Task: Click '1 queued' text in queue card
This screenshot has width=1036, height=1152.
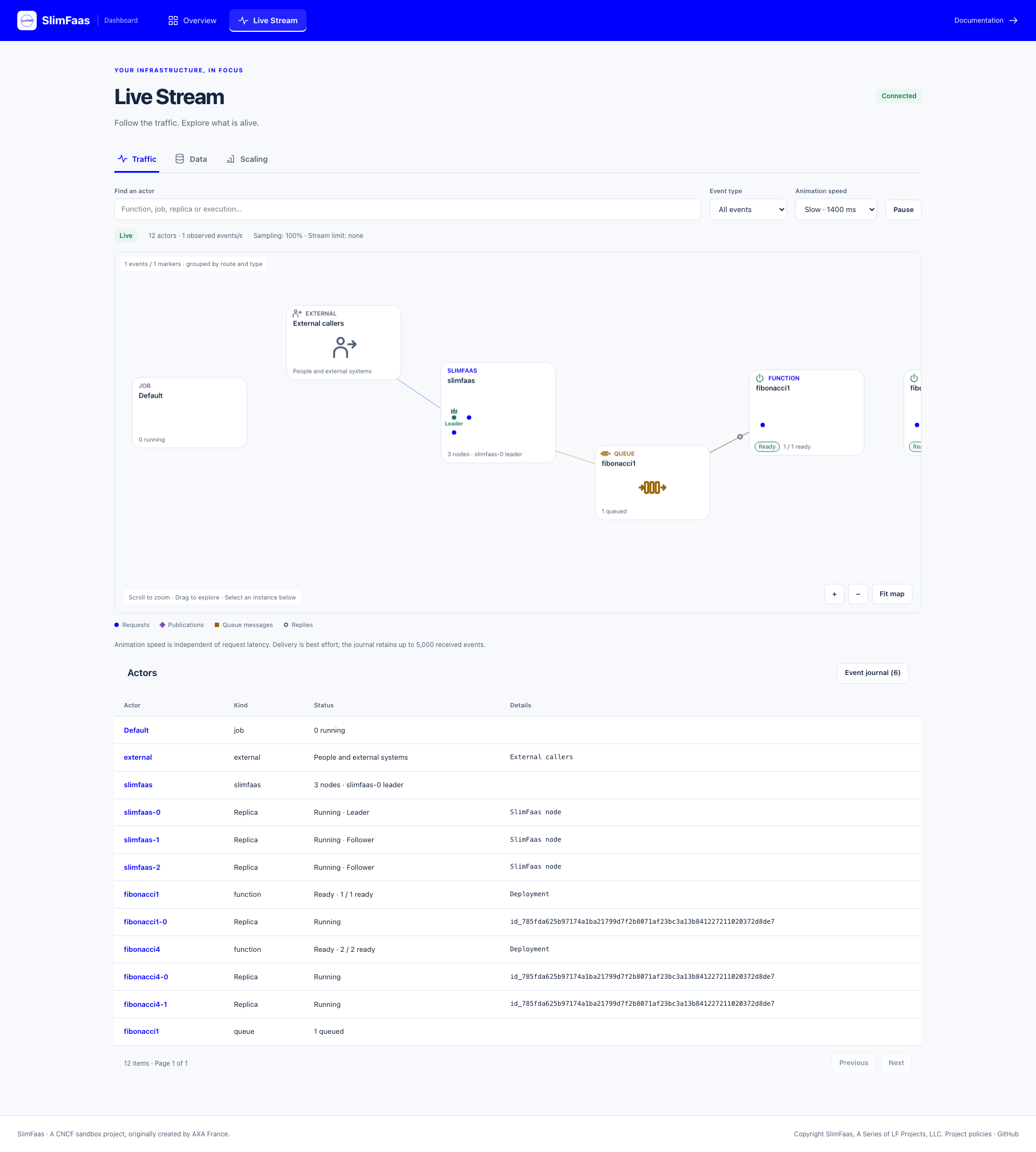Action: click(614, 511)
